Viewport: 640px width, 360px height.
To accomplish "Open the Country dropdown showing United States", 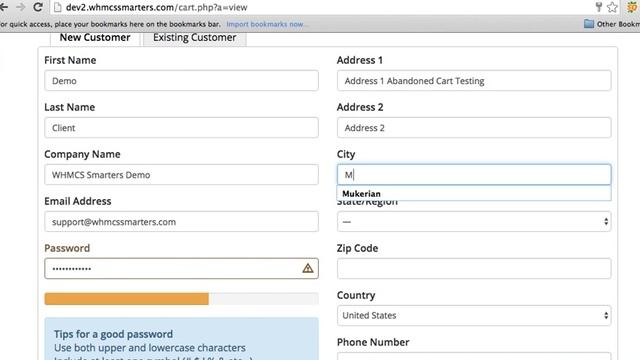I will [474, 316].
